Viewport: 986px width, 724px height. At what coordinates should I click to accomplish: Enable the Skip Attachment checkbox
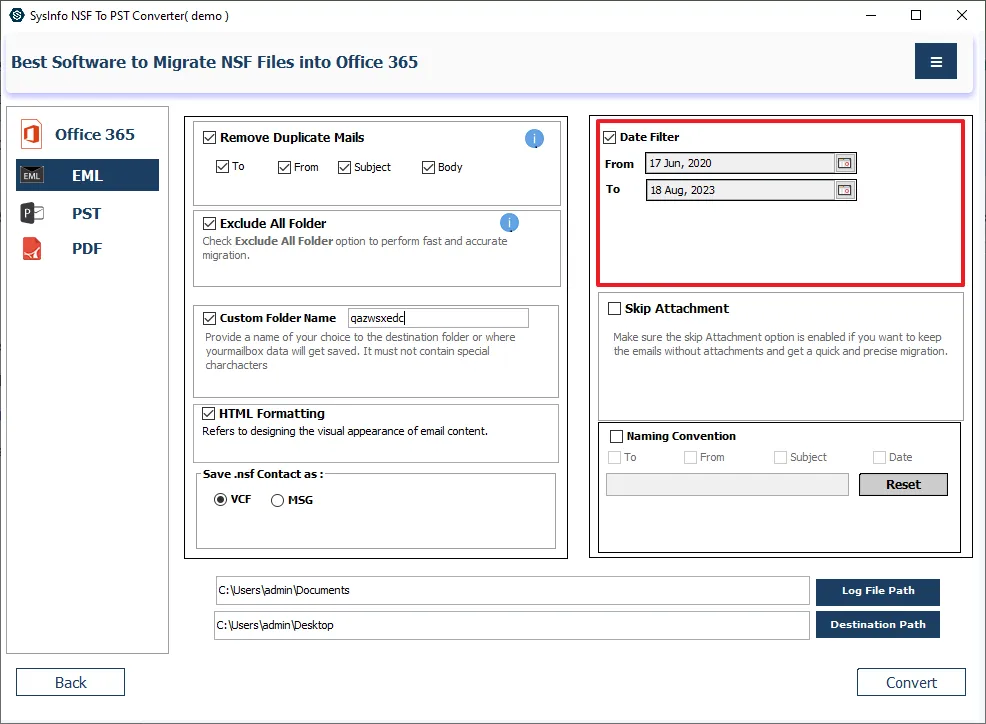coord(614,309)
